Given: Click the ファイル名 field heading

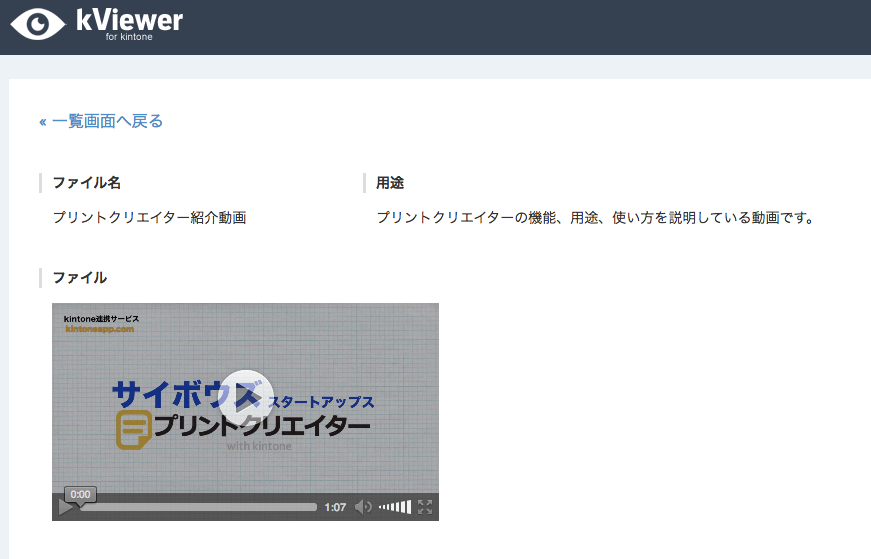Looking at the screenshot, I should (x=87, y=183).
